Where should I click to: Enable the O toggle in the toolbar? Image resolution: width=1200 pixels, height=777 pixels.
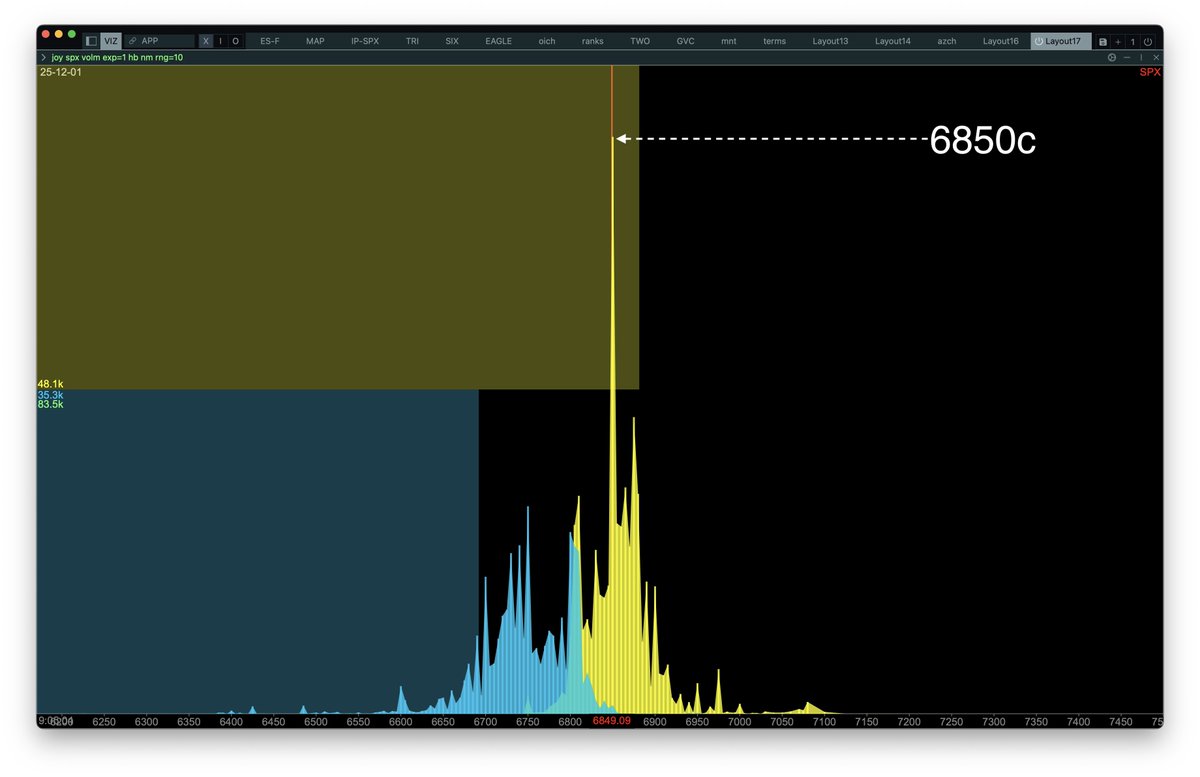pyautogui.click(x=236, y=41)
